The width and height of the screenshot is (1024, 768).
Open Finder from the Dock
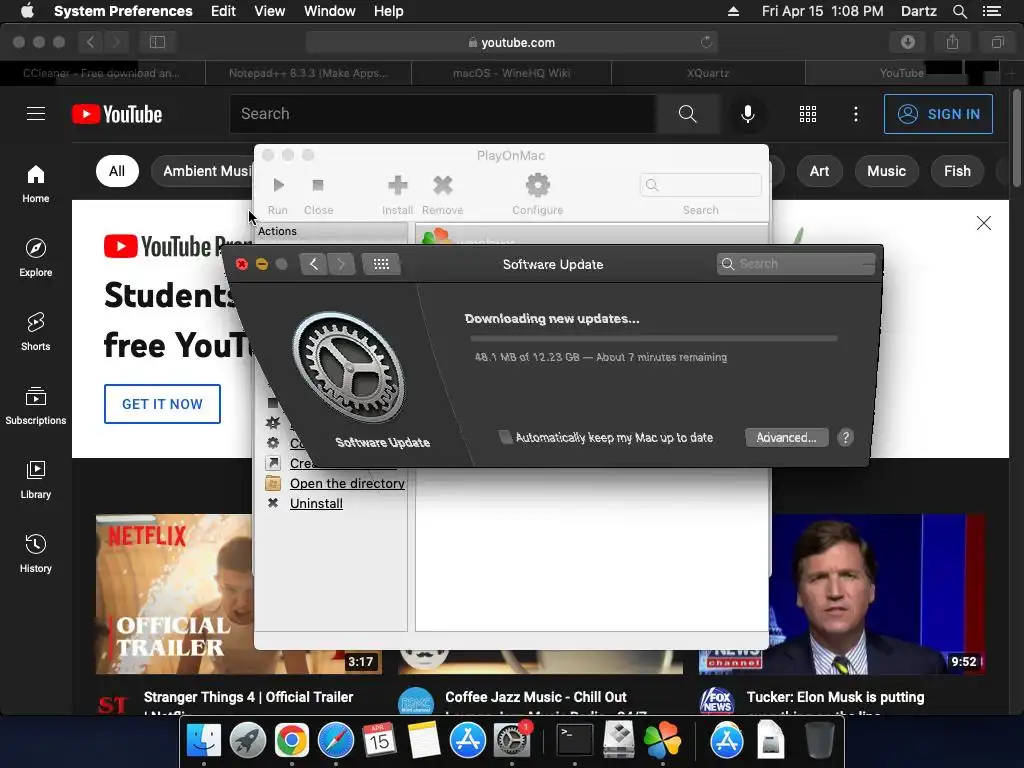[x=204, y=740]
